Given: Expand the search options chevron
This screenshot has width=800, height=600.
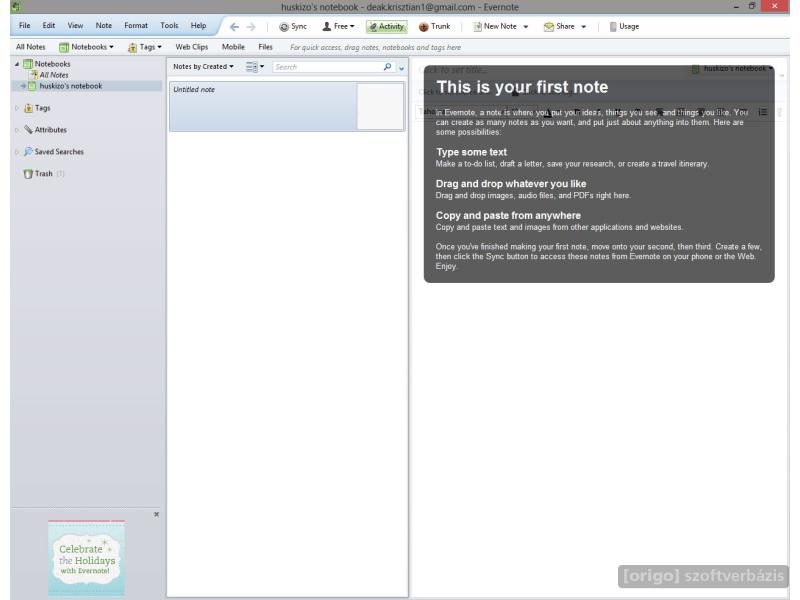Looking at the screenshot, I should click(402, 67).
